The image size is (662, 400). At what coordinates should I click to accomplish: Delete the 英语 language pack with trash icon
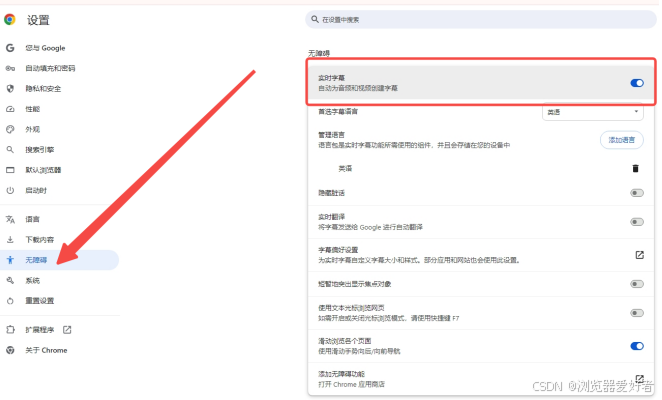pyautogui.click(x=635, y=169)
